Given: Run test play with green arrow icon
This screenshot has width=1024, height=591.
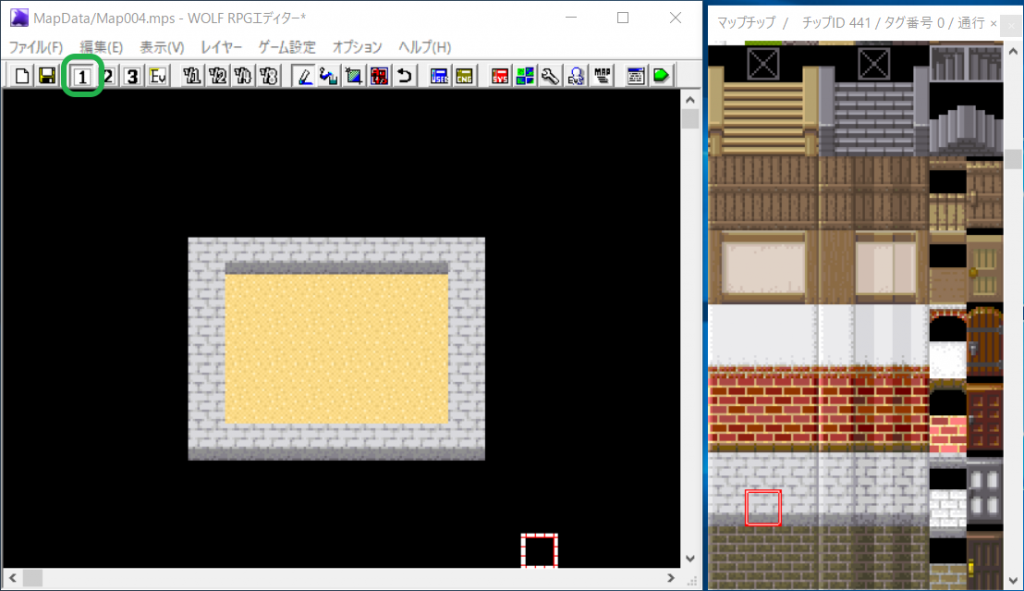Looking at the screenshot, I should point(660,76).
